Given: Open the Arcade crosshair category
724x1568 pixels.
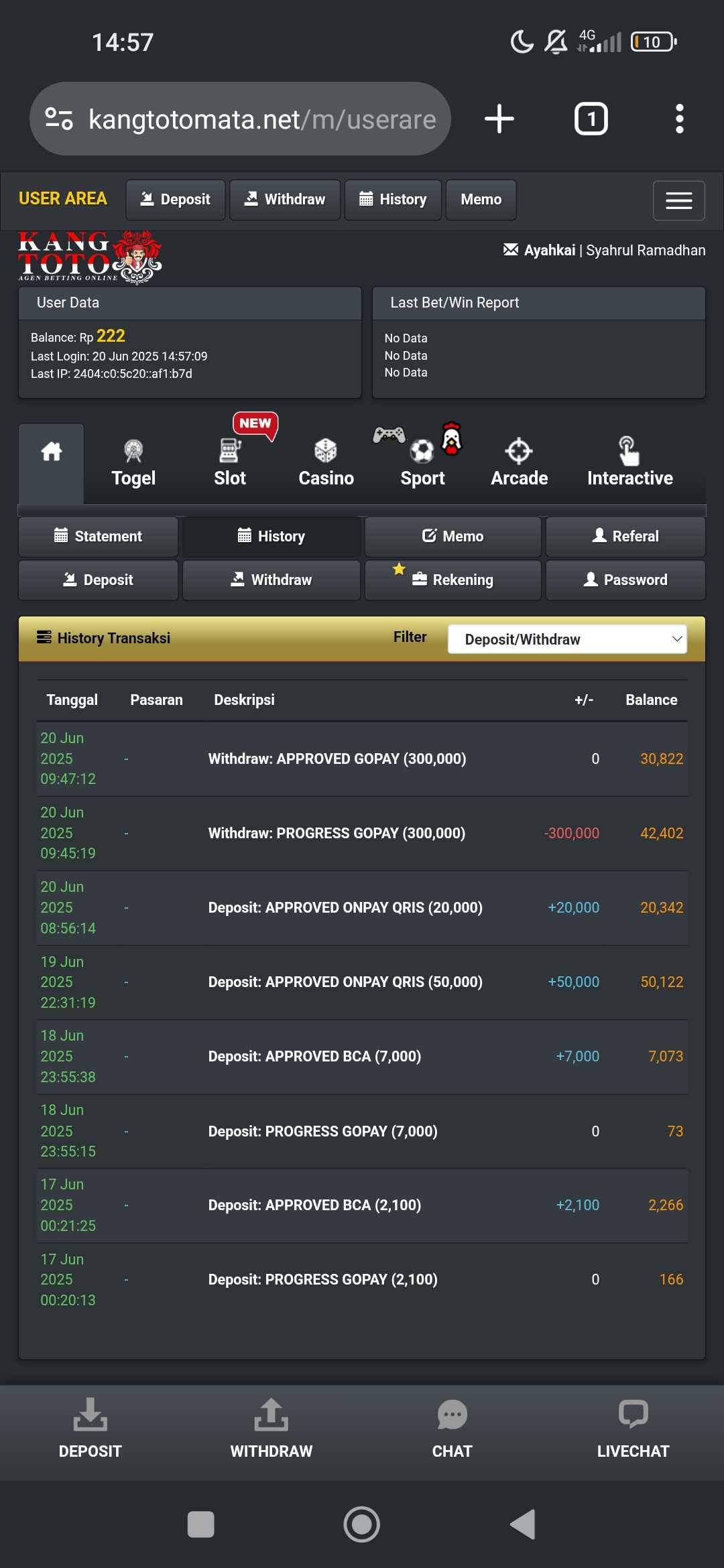Looking at the screenshot, I should [519, 464].
